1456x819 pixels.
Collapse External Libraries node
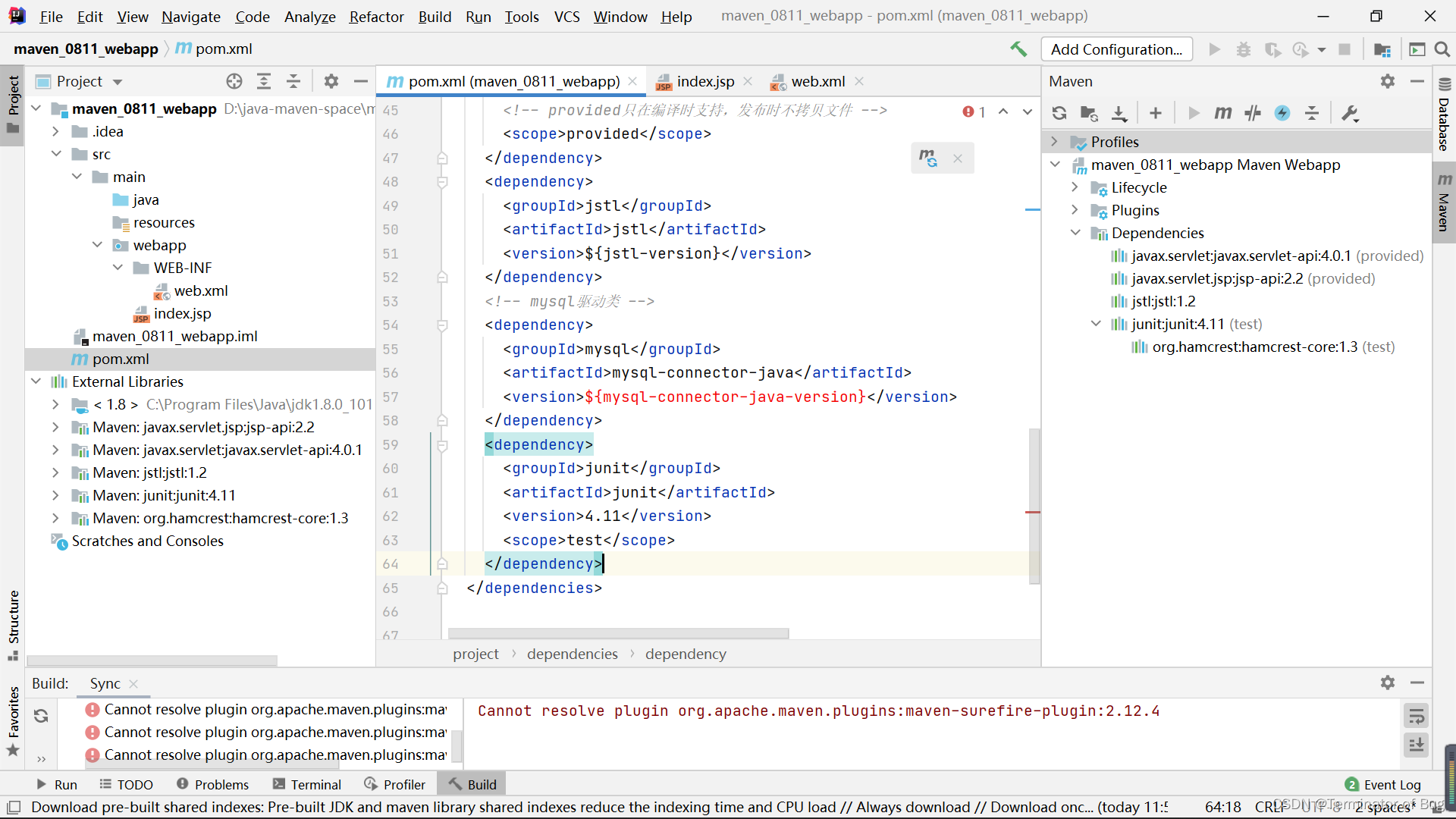36,381
